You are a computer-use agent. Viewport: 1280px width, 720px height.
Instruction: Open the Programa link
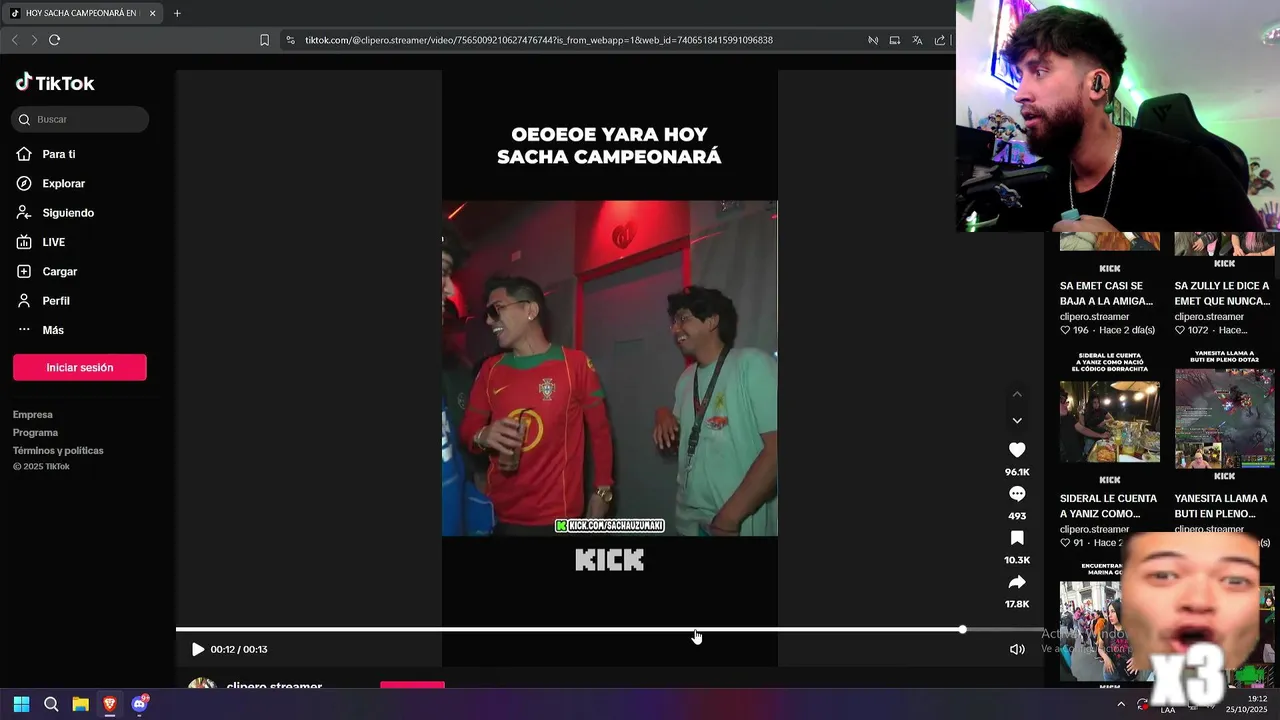click(x=35, y=432)
